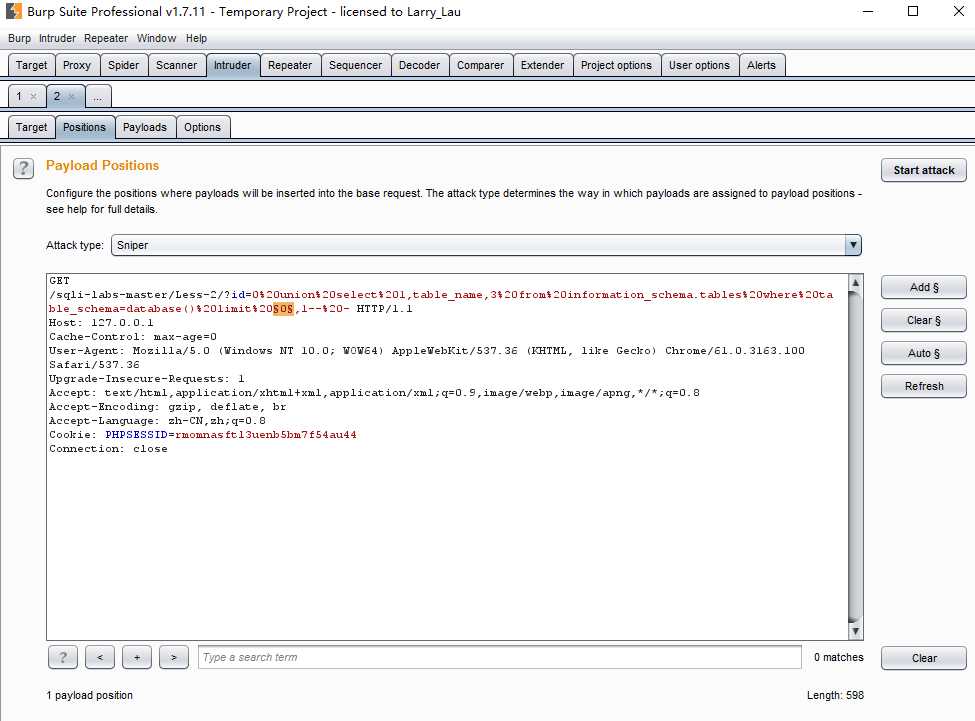Select Intruder attack tab 2
Image resolution: width=975 pixels, height=721 pixels.
57,96
